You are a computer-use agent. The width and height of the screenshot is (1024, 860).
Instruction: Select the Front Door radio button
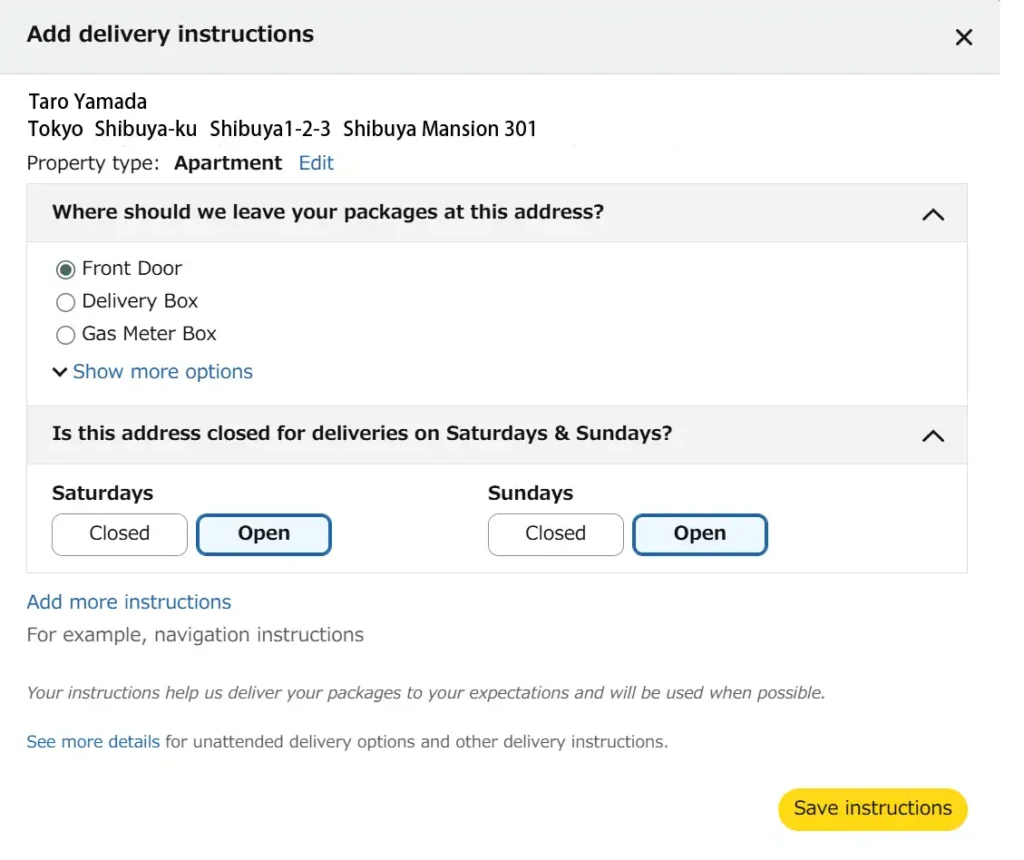[66, 269]
